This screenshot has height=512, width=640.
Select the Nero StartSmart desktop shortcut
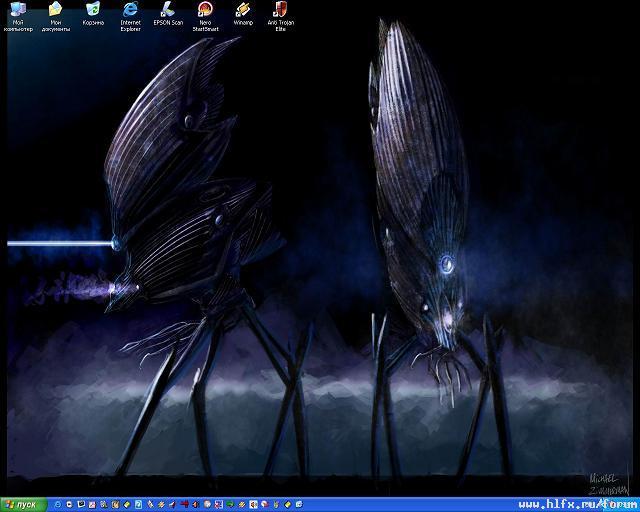click(205, 17)
